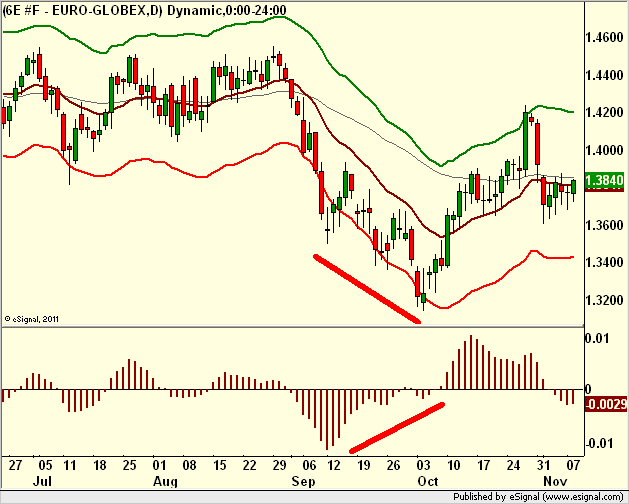
Task: Click the Aug month label
Action: [x=165, y=481]
